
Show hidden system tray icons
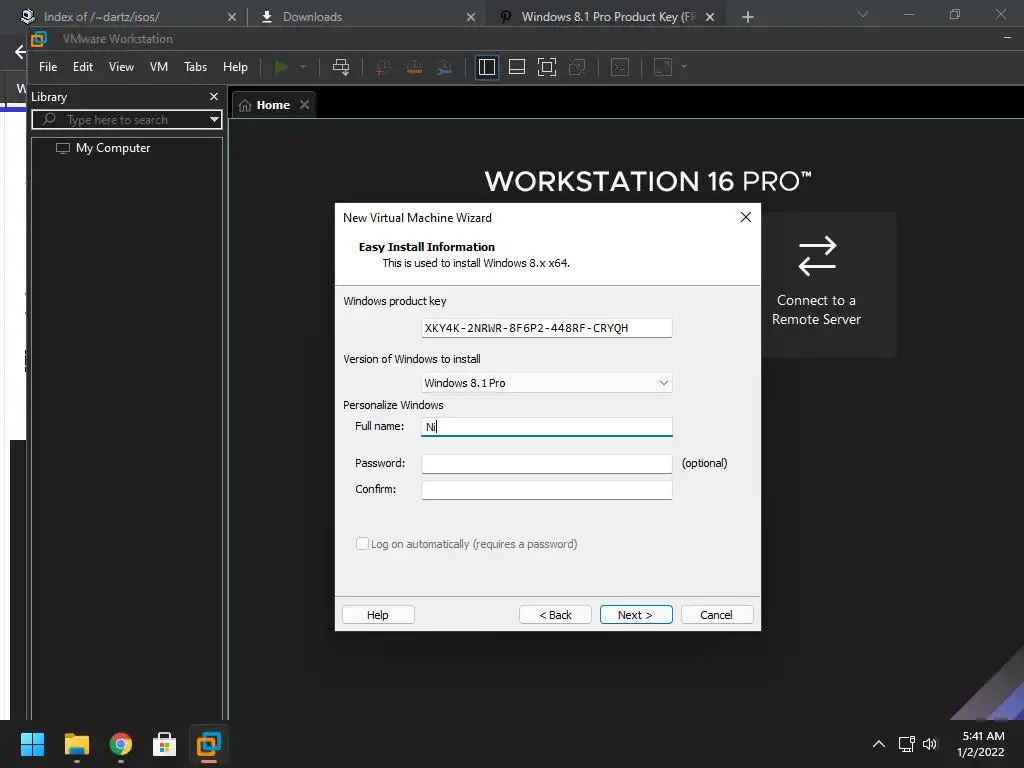pos(879,744)
